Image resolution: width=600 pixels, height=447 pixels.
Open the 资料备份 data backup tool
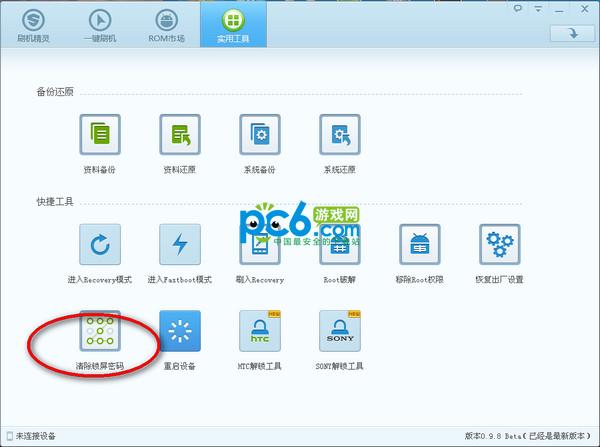(x=100, y=134)
